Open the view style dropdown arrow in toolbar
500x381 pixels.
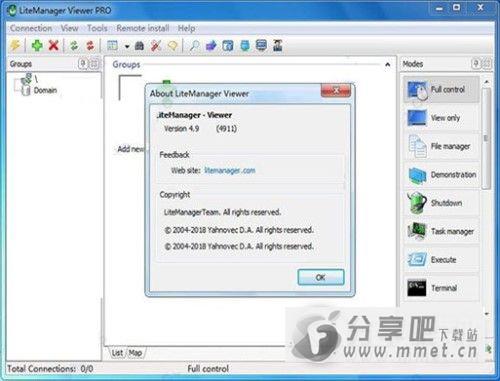127,46
